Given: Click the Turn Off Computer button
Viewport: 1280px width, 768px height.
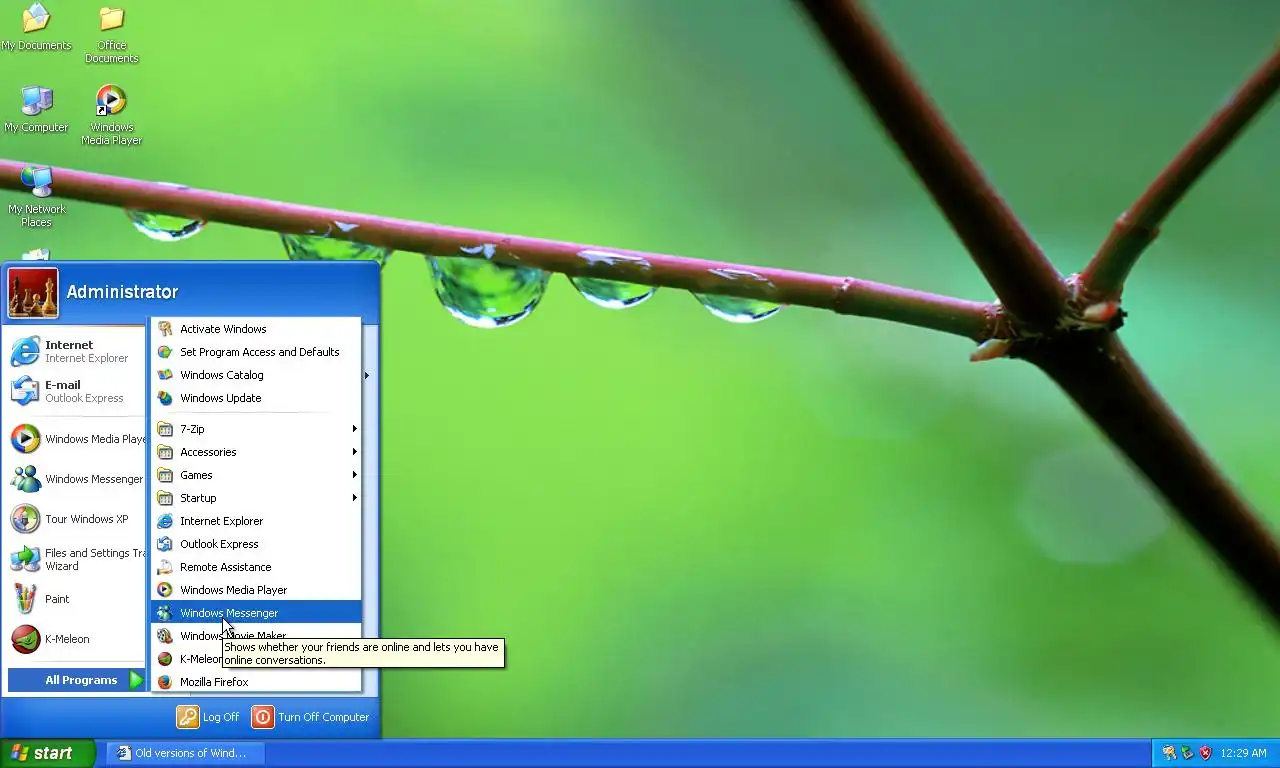Looking at the screenshot, I should coord(310,717).
